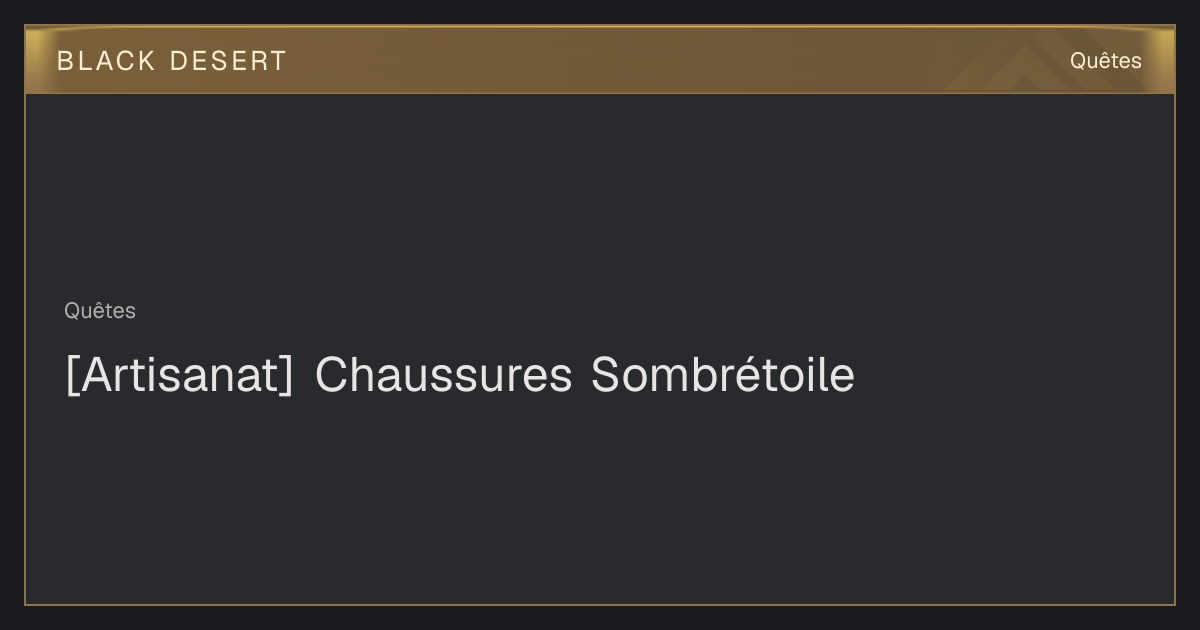Select the small Quêtes breadcrumb label
This screenshot has width=1200, height=630.
pos(100,311)
